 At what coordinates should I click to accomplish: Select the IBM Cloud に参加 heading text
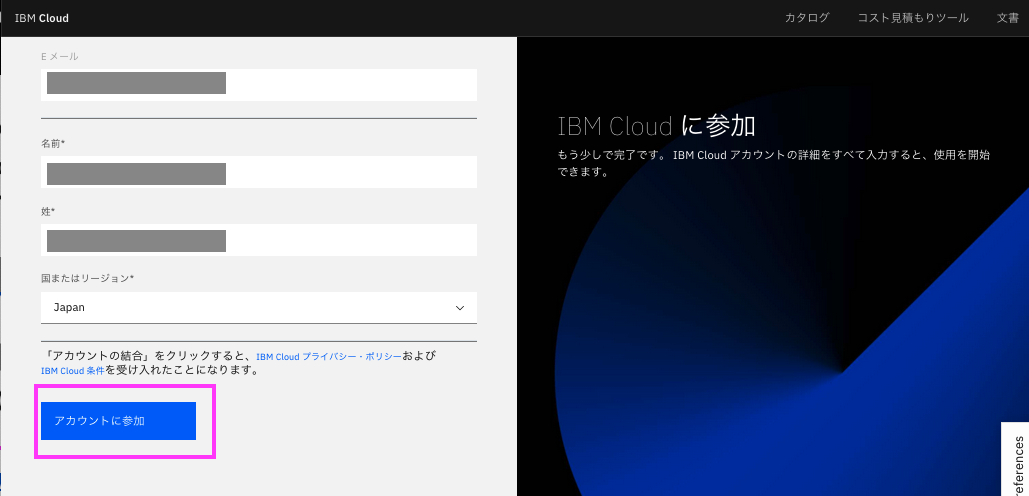tap(656, 126)
